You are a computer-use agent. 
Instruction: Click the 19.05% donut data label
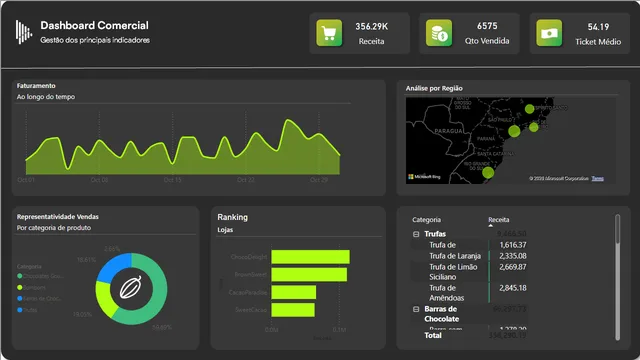point(82,315)
